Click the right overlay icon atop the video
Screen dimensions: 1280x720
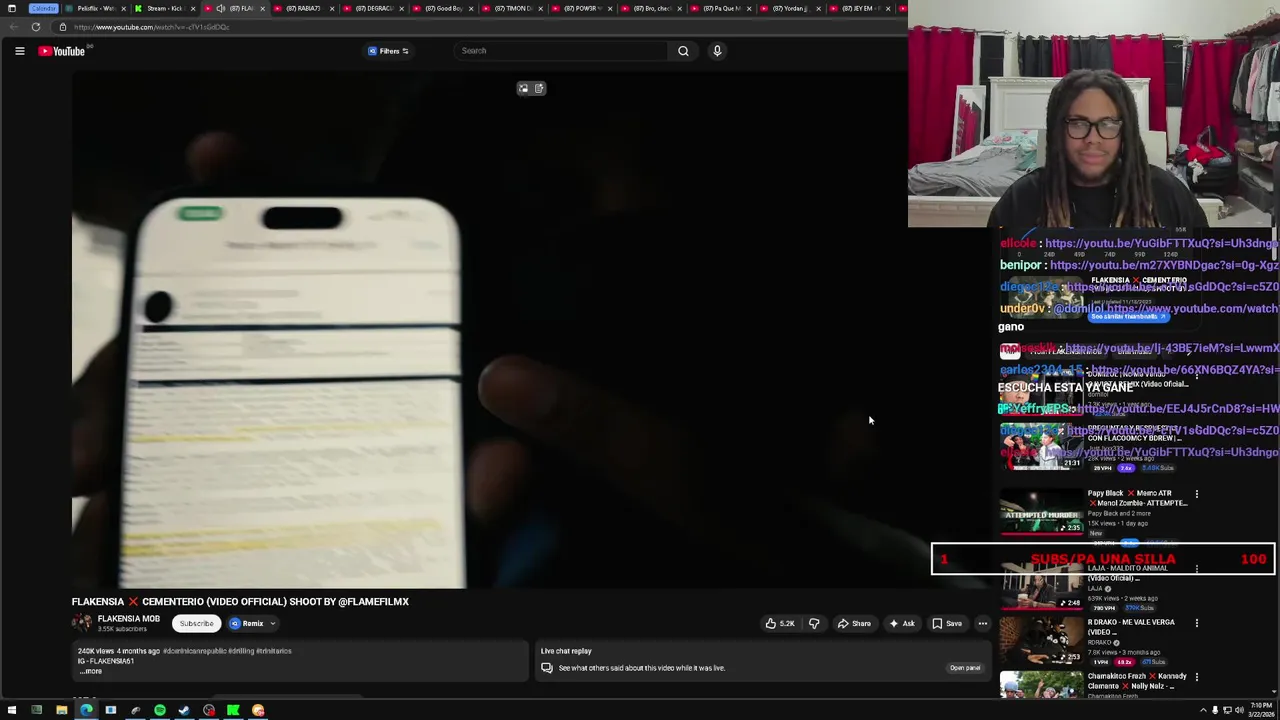539,88
